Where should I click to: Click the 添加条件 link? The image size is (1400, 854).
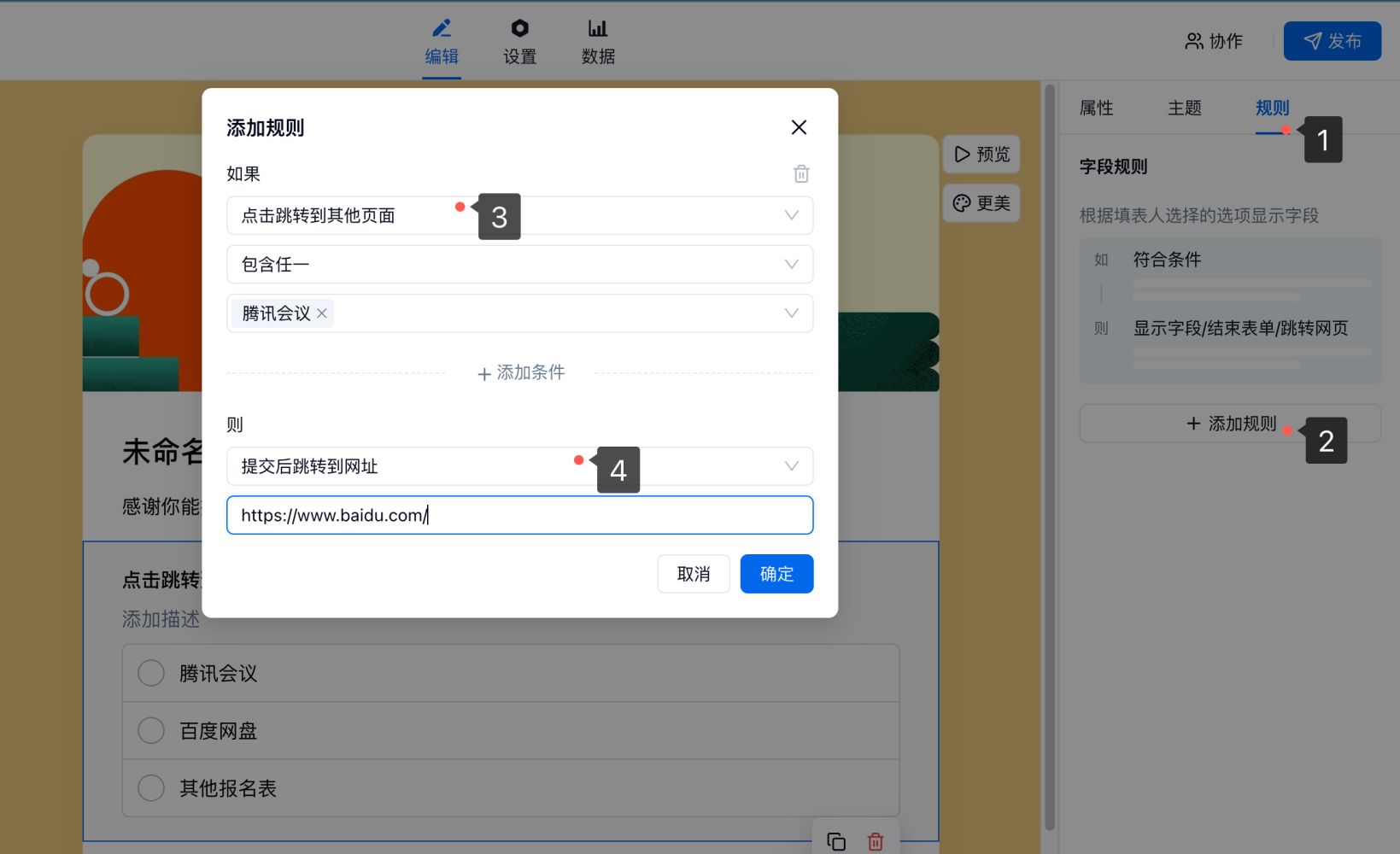click(x=520, y=373)
